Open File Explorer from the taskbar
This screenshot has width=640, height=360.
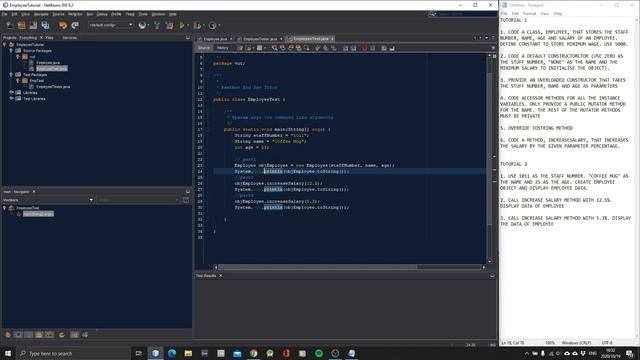coord(188,353)
